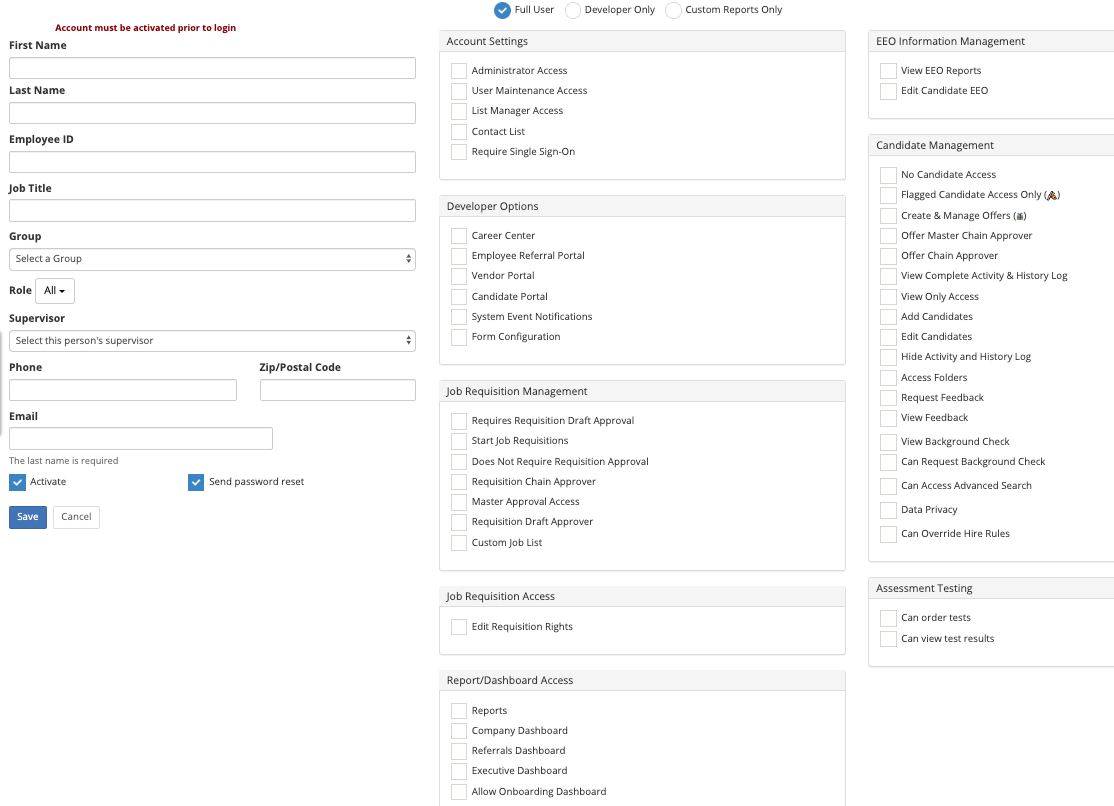Click the flag icon beside Flagged Candidate Access Only

coord(1050,195)
